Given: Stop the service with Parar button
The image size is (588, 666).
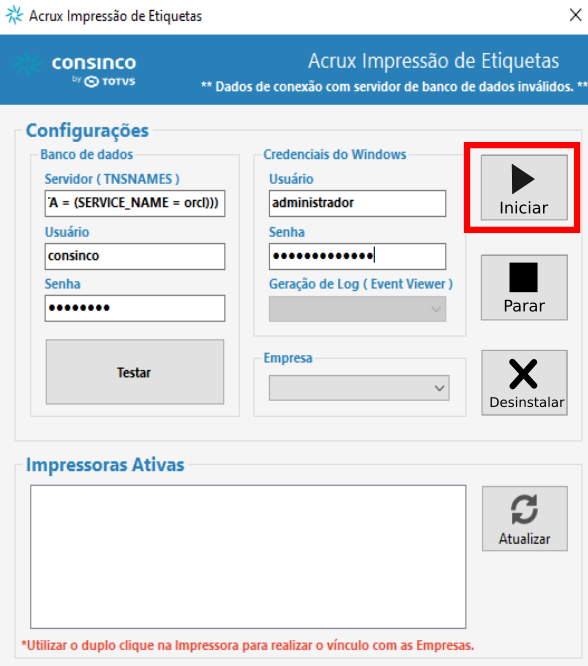Looking at the screenshot, I should tap(524, 288).
